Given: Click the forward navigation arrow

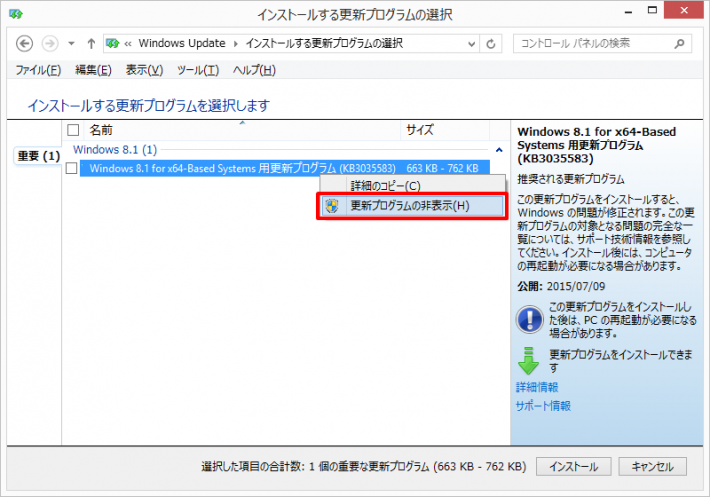Looking at the screenshot, I should pos(50,44).
